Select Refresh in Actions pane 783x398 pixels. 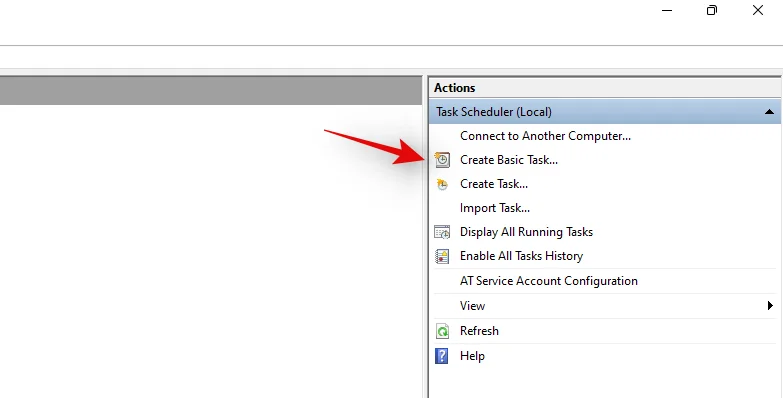[x=479, y=331]
